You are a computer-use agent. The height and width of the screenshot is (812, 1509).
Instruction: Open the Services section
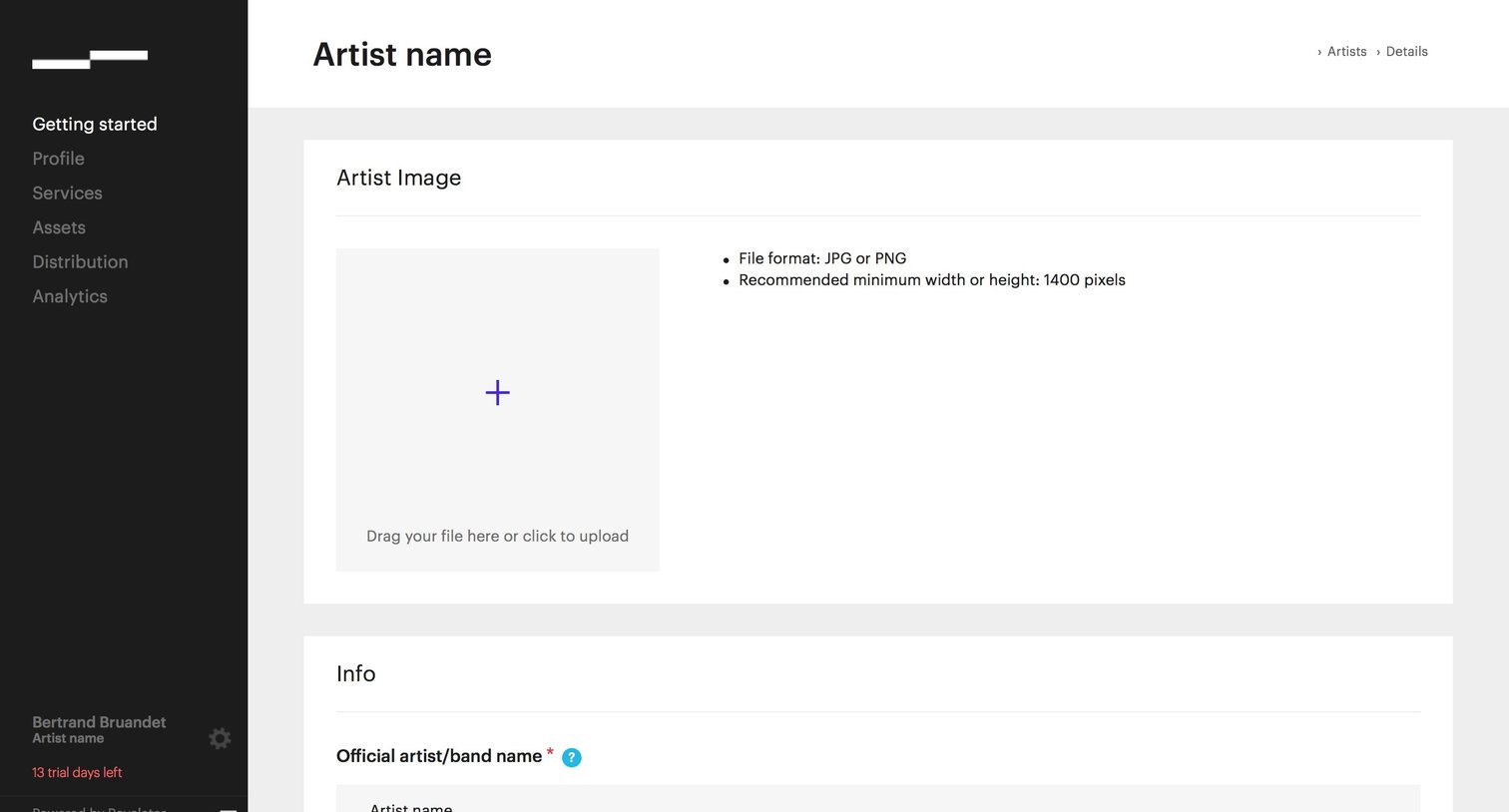tap(67, 193)
